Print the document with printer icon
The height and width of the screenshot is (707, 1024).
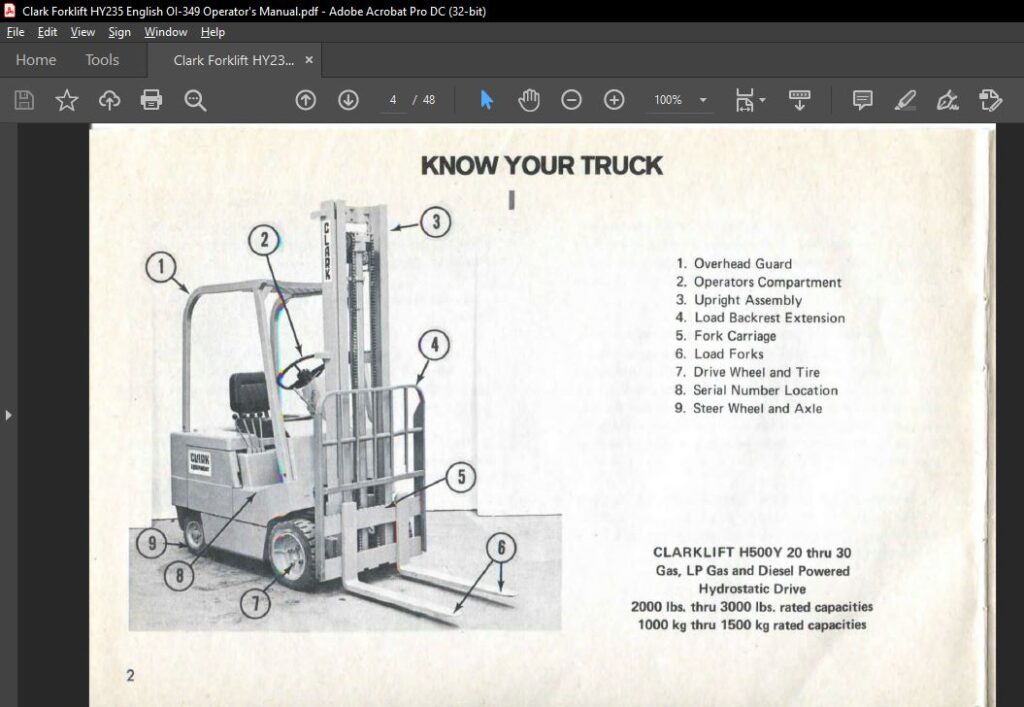(x=151, y=100)
